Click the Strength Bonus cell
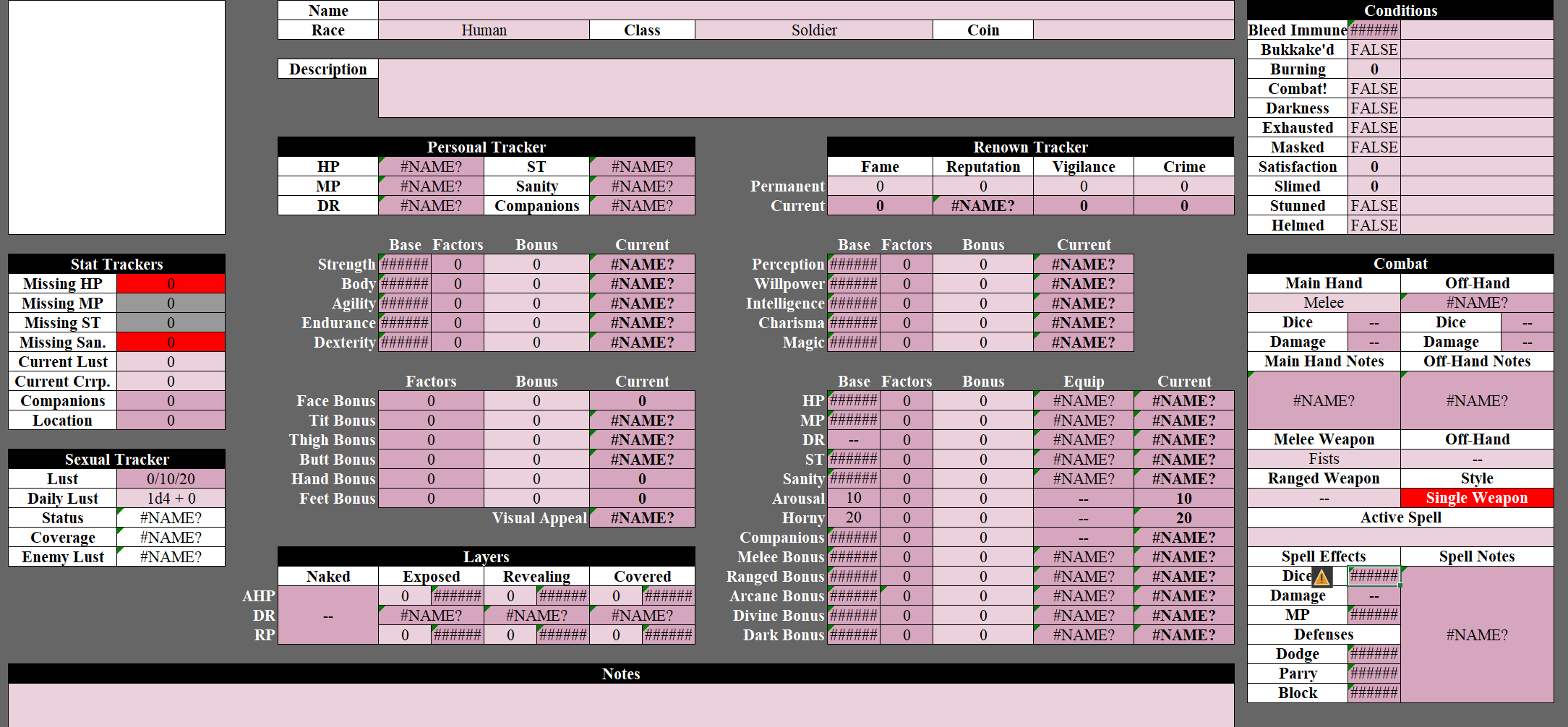This screenshot has height=727, width=1568. tap(536, 264)
